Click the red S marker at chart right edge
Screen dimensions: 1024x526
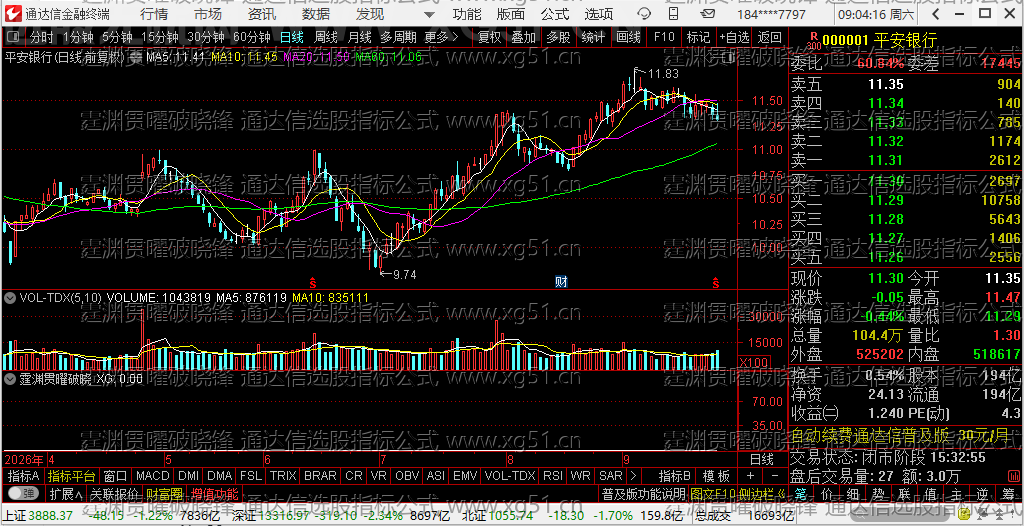tap(716, 282)
